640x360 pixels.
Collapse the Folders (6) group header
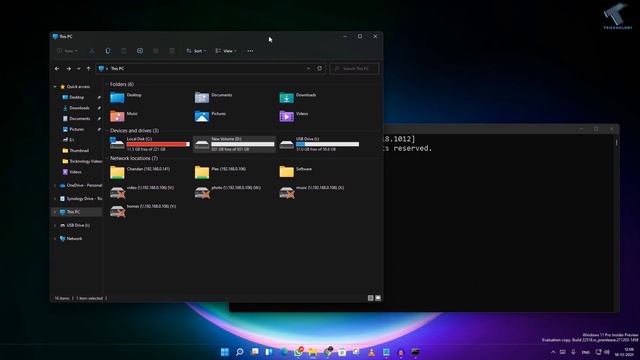(x=107, y=84)
